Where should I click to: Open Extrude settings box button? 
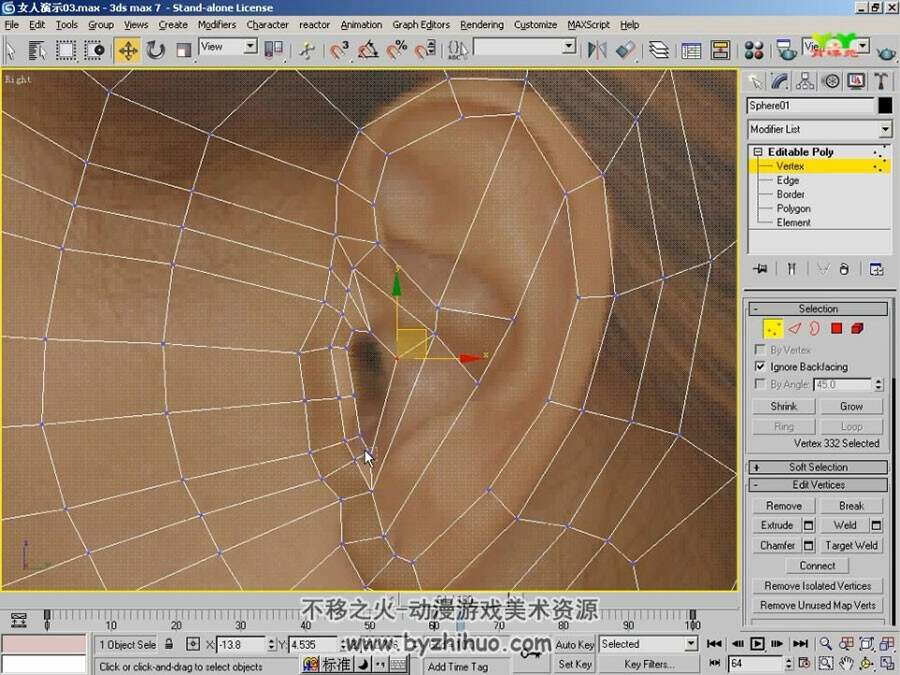pos(808,525)
